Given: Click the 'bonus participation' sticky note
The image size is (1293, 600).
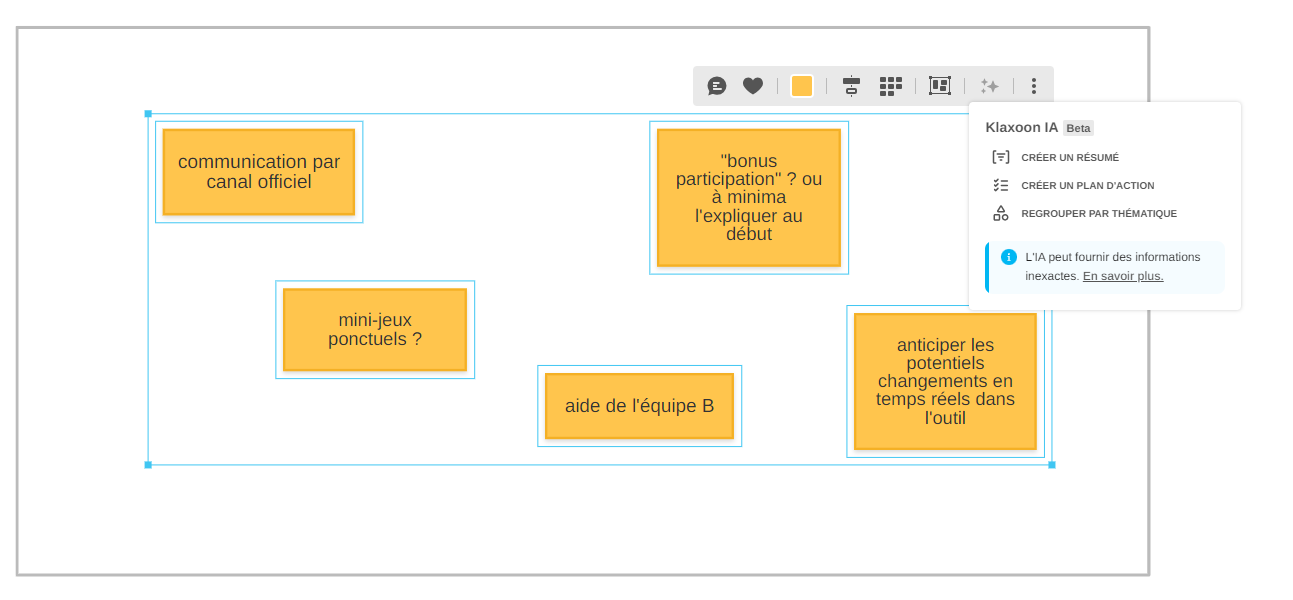Looking at the screenshot, I should [x=749, y=198].
